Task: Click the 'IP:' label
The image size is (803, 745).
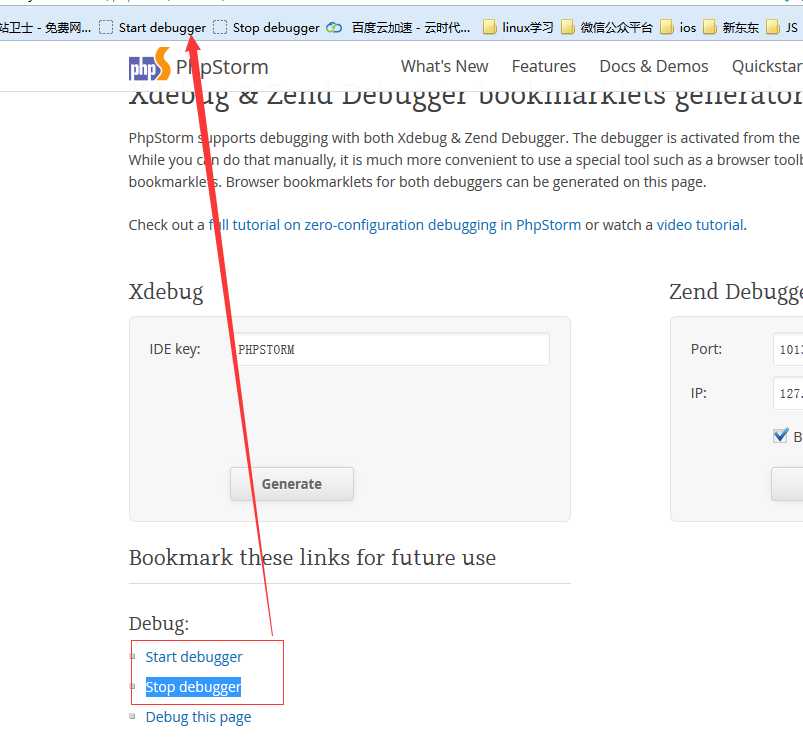Action: click(699, 393)
